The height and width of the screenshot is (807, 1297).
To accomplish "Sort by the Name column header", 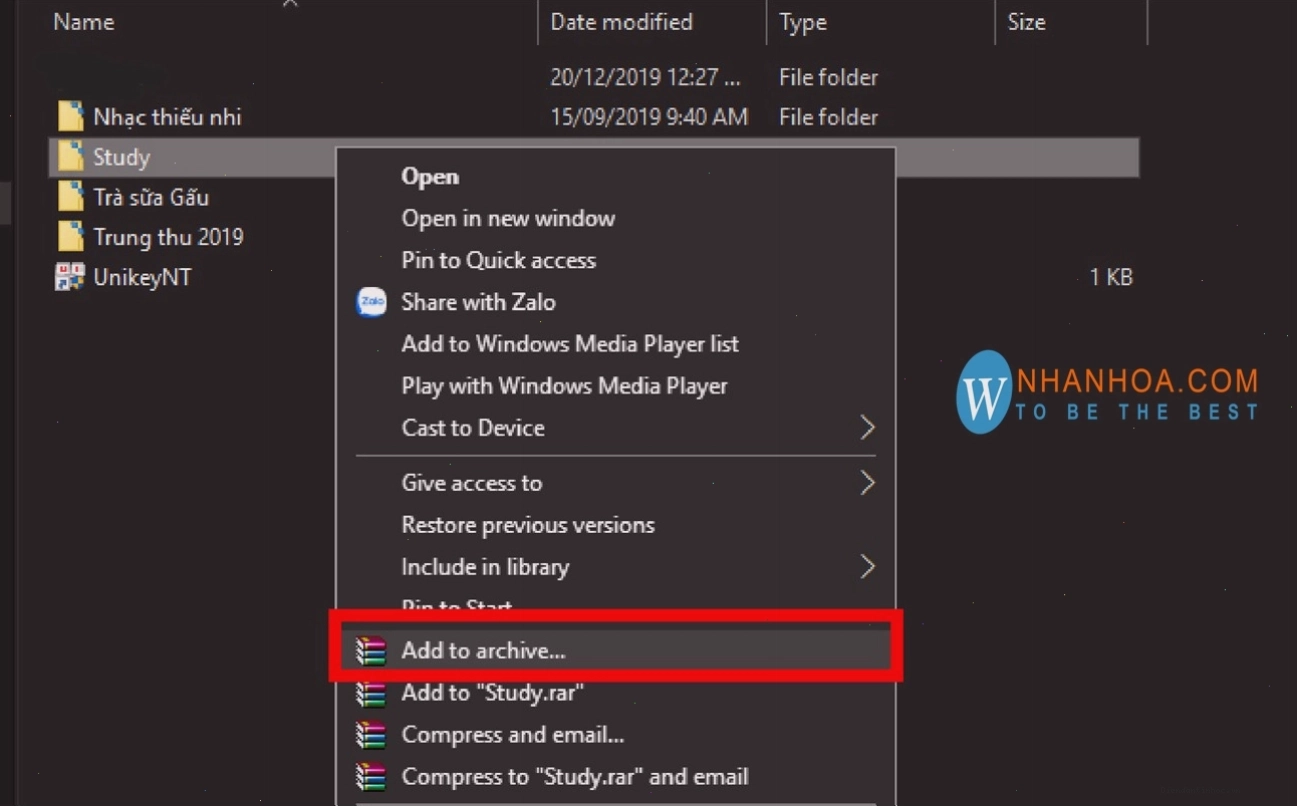I will pos(83,22).
